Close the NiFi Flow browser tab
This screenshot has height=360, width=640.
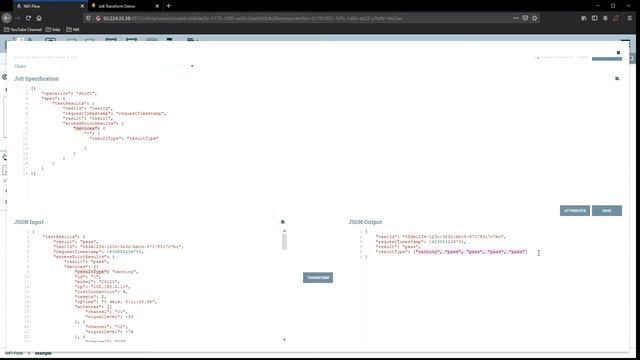82,6
